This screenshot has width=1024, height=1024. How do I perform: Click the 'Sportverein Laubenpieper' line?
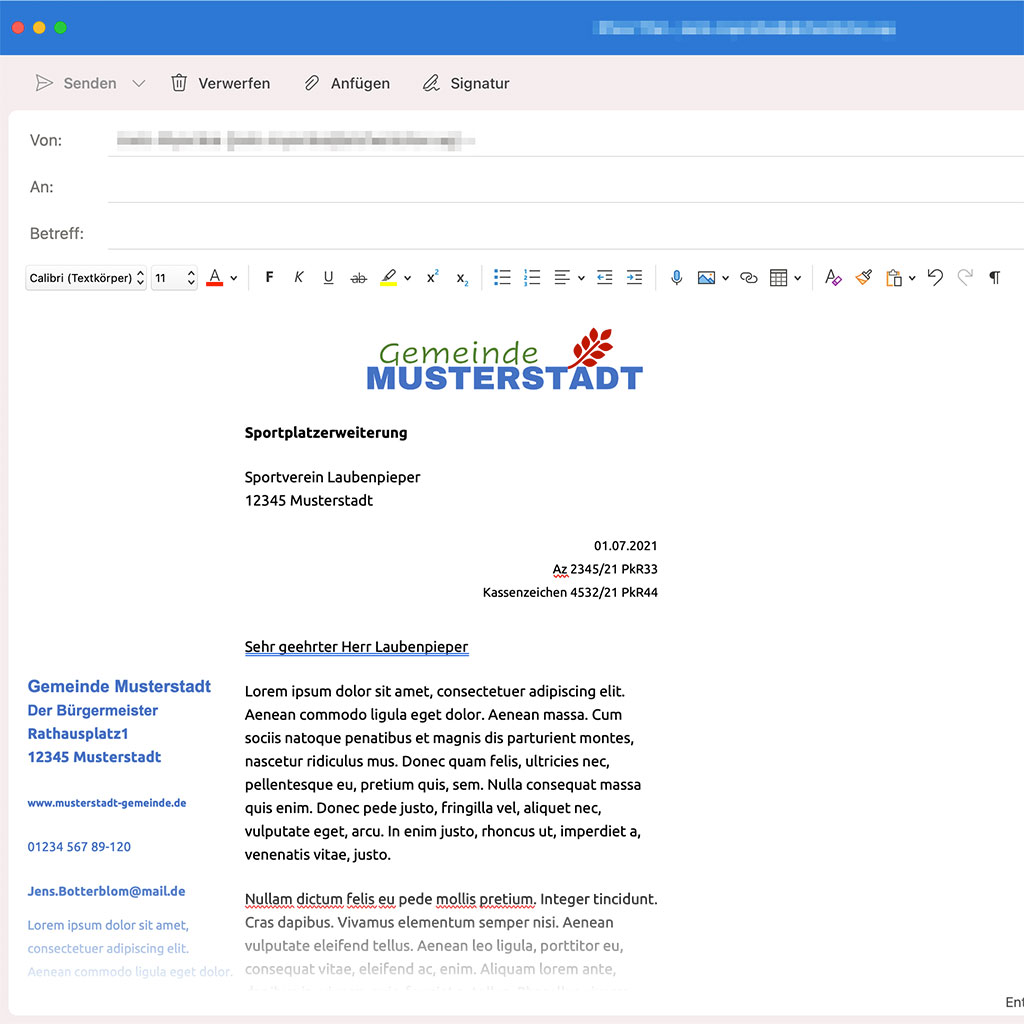332,477
